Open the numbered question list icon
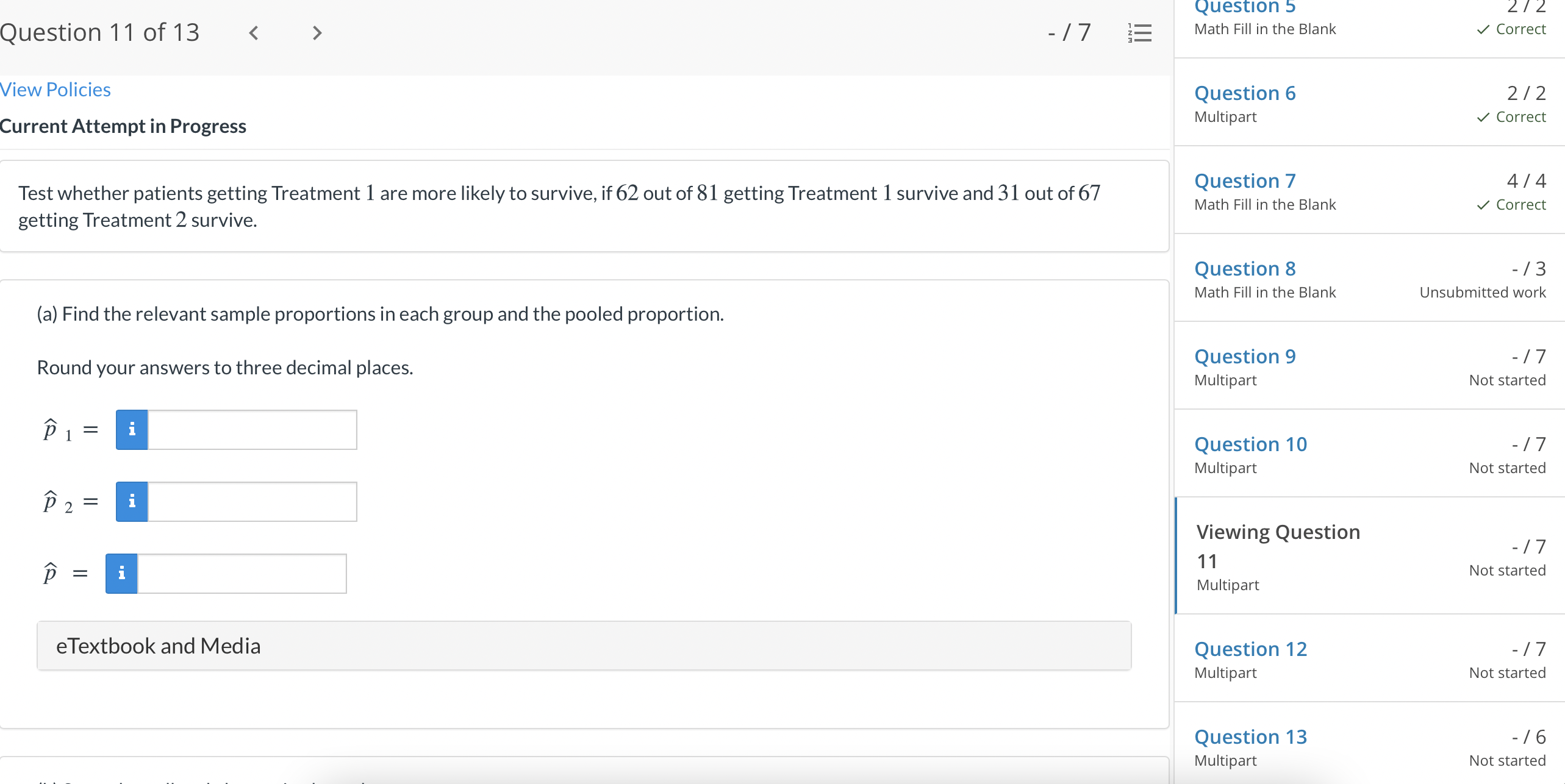 [1139, 33]
